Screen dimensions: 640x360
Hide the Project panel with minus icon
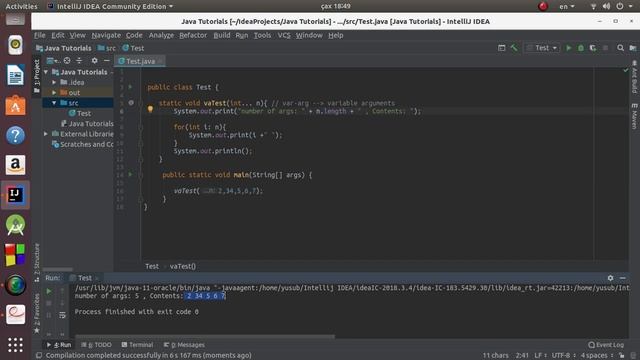(x=107, y=61)
